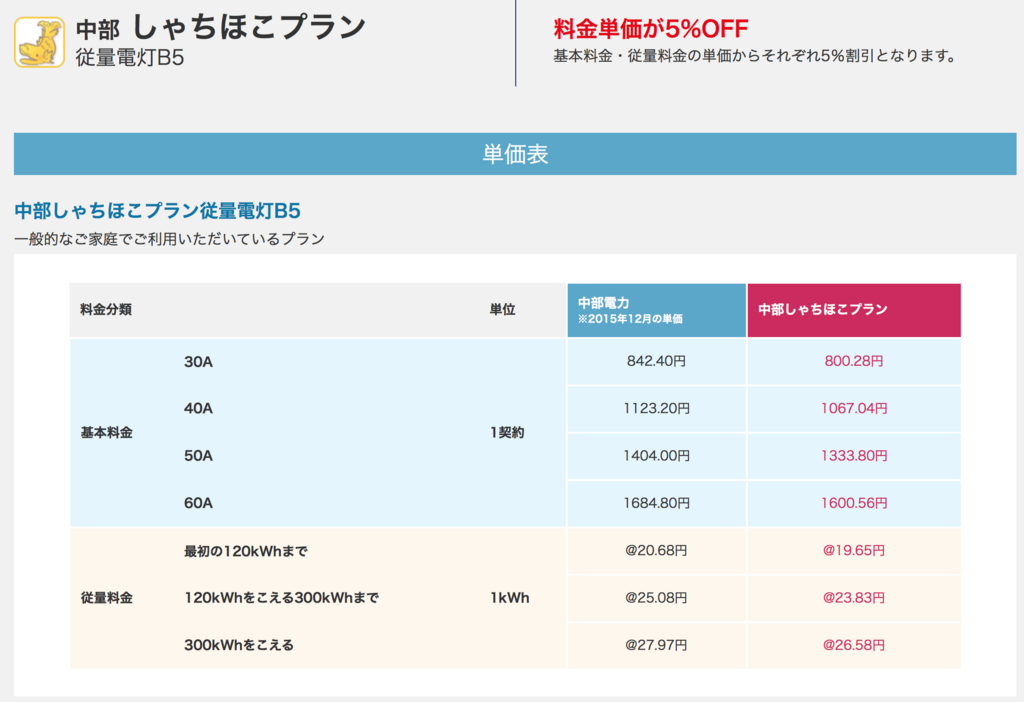Click the @27.97円 rate cell
The image size is (1024, 702).
coord(656,645)
